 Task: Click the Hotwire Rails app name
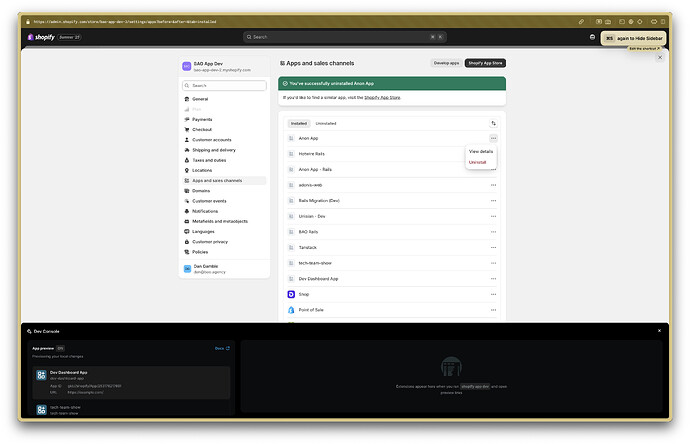pos(312,154)
